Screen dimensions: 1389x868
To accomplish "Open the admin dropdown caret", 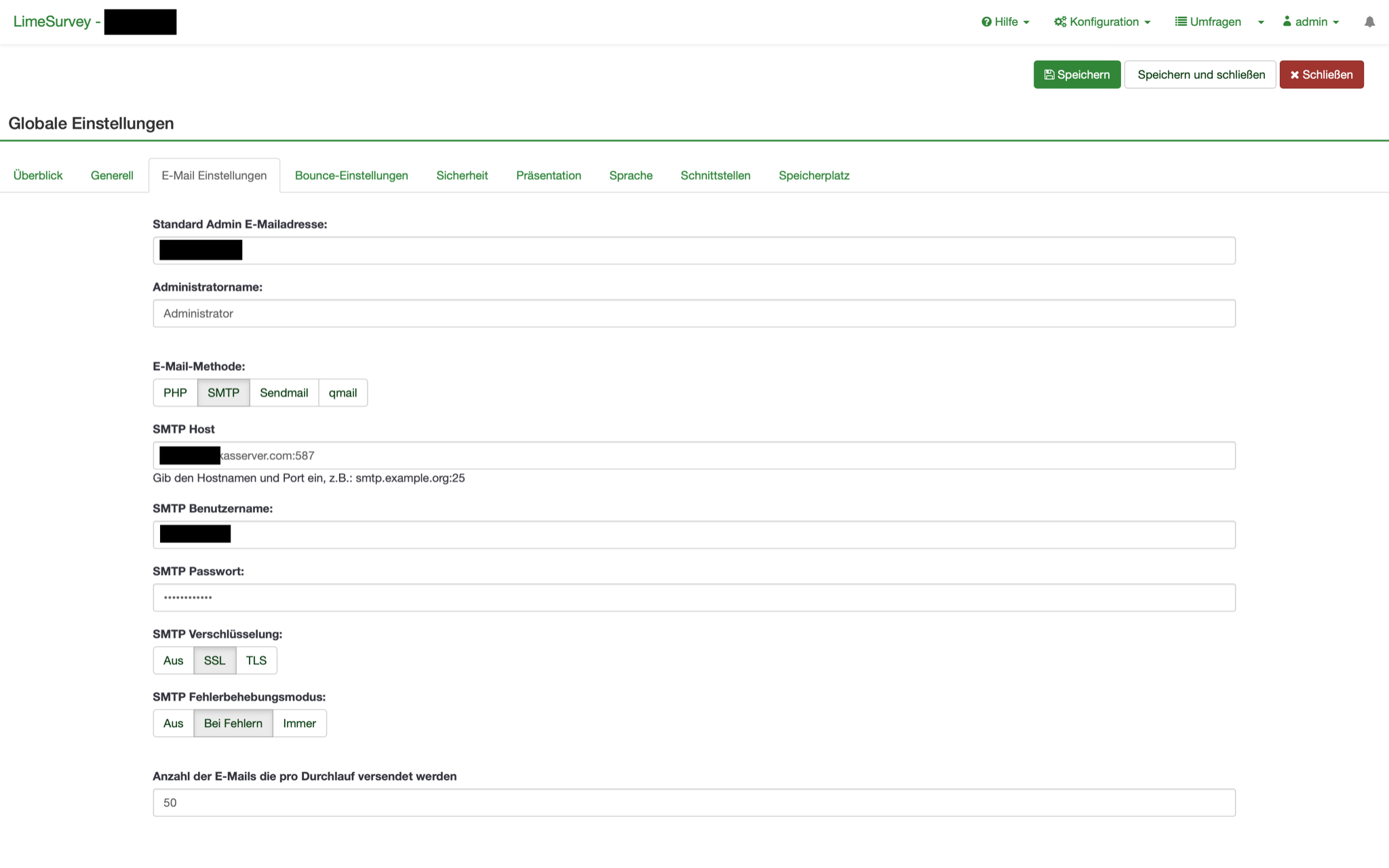I will coord(1336,22).
